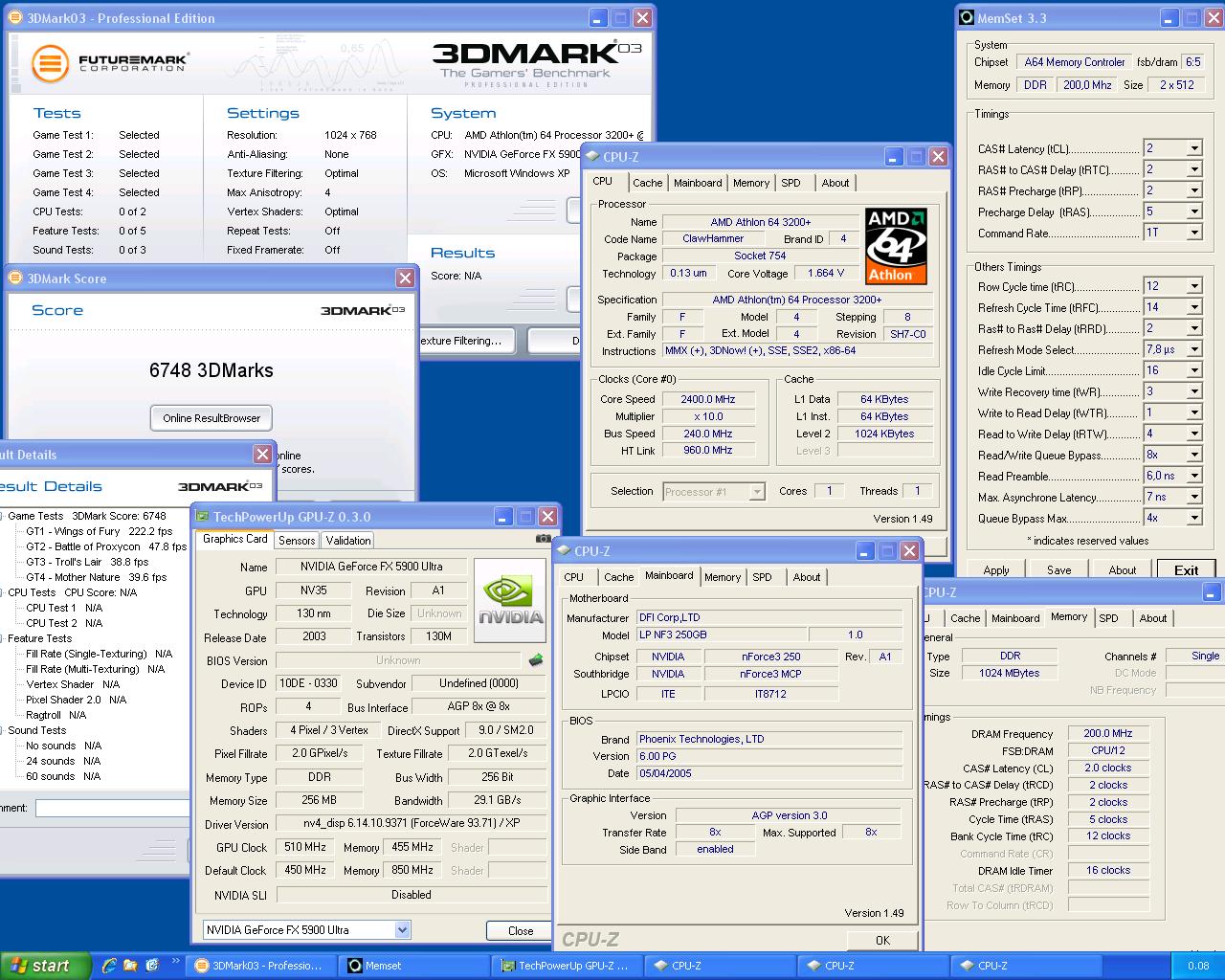The image size is (1225, 980).
Task: Click the system tray clock area
Action: (1198, 966)
